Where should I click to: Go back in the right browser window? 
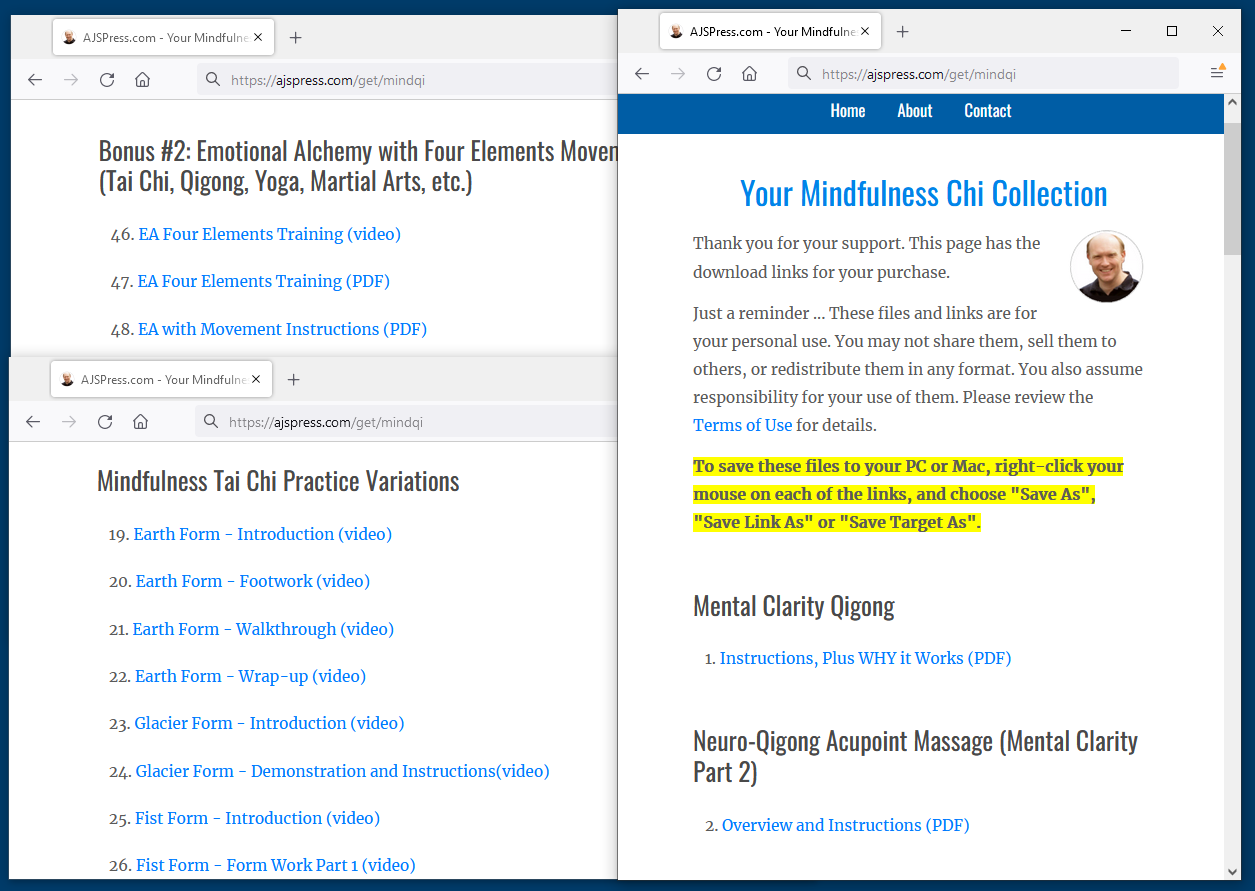(x=642, y=74)
